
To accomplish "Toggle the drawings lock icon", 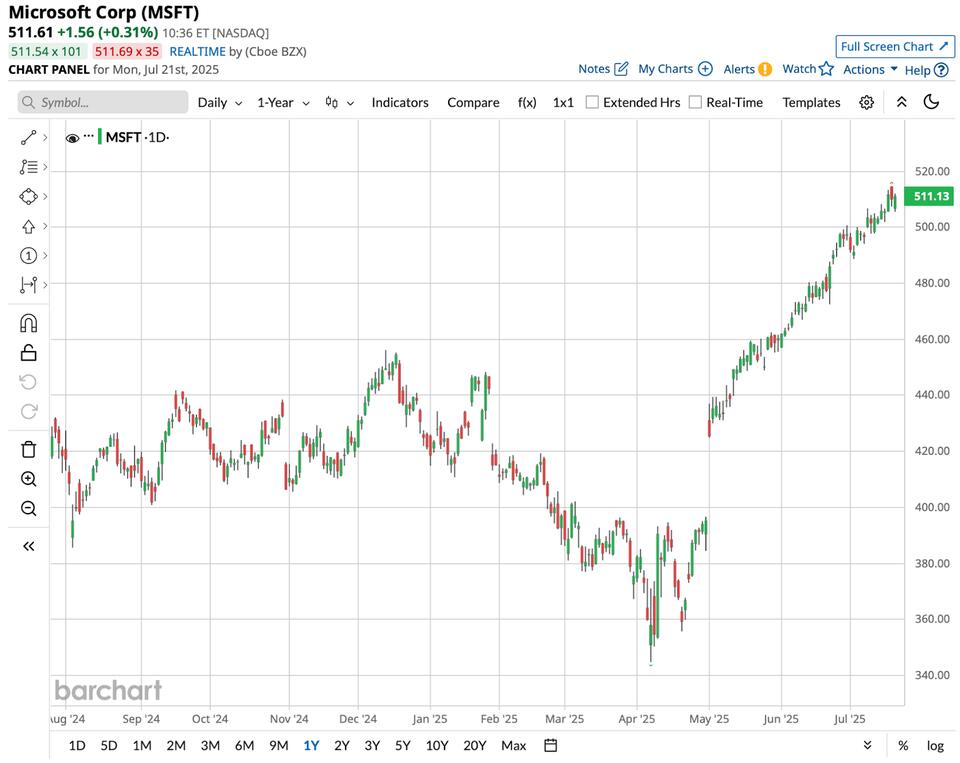I will (x=28, y=353).
